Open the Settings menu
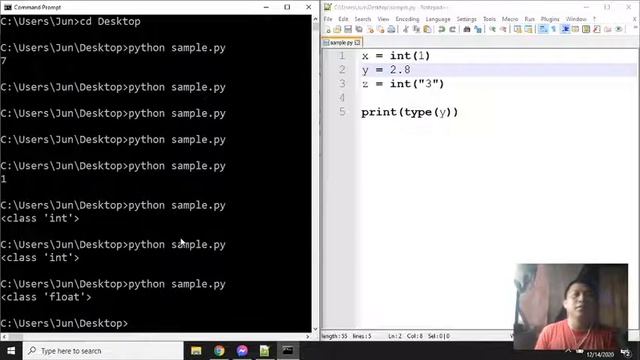The image size is (640, 360). point(467,19)
